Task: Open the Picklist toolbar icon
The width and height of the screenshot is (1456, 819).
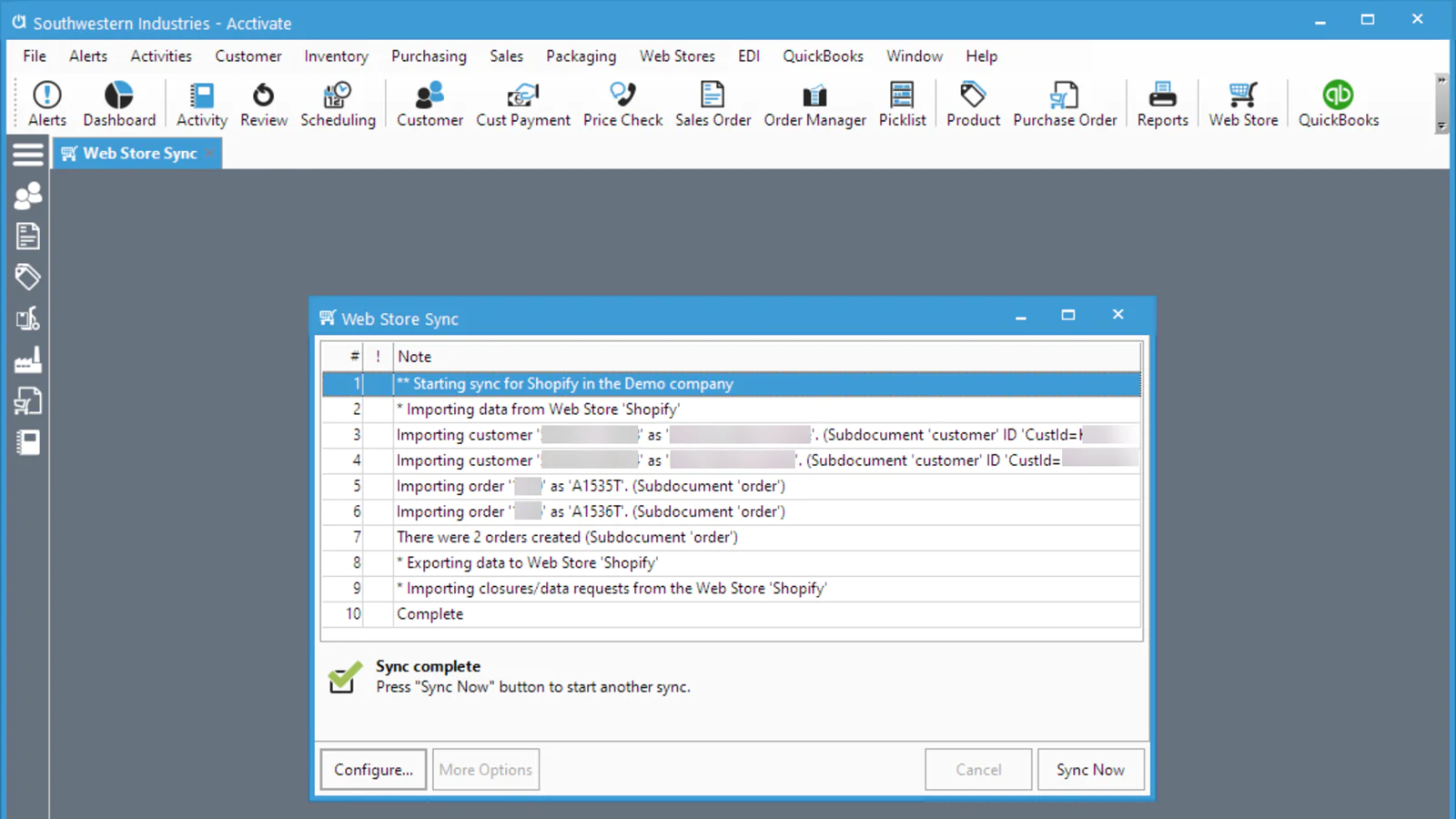Action: (902, 104)
